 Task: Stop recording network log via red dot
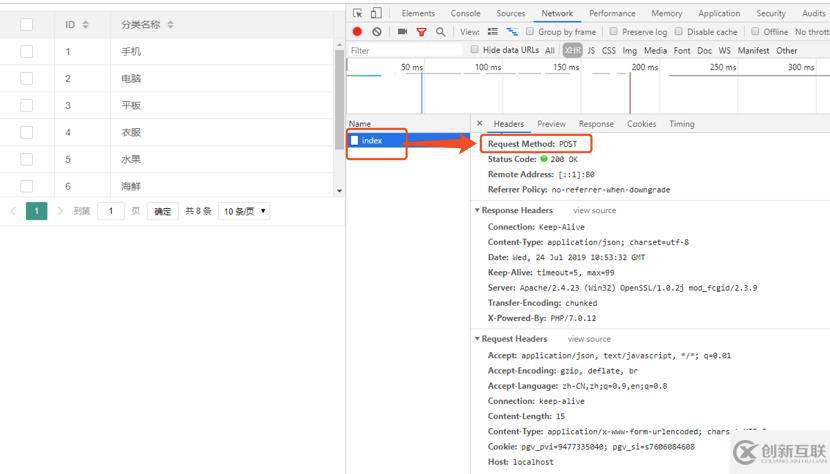(357, 32)
